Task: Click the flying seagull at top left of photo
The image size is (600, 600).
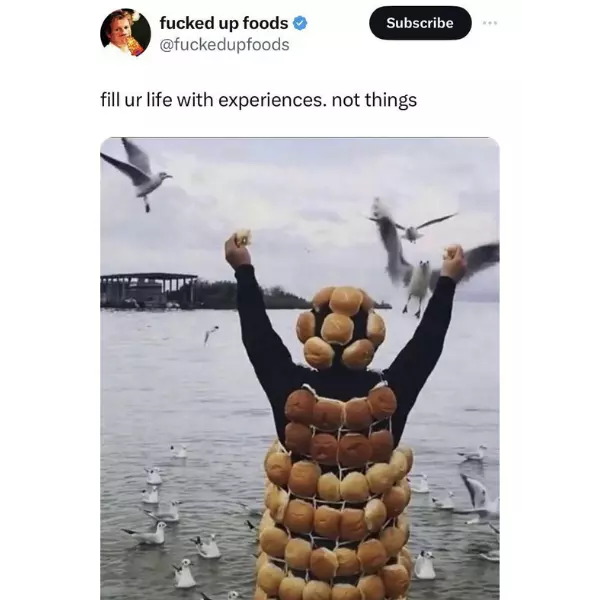Action: tap(137, 172)
